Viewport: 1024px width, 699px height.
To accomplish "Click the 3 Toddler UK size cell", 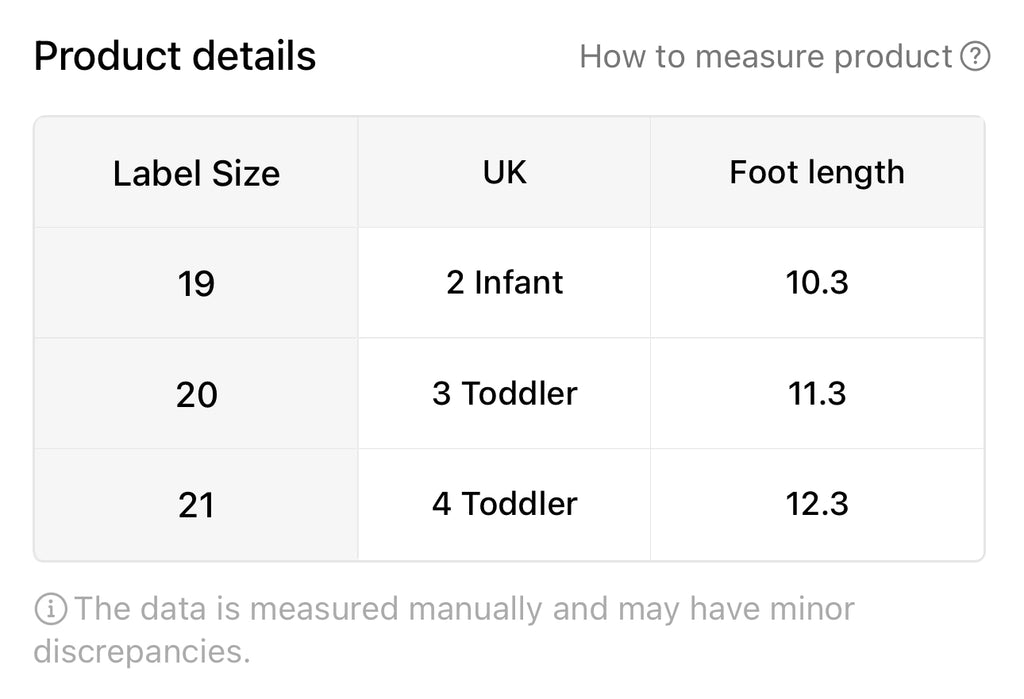I will (504, 394).
